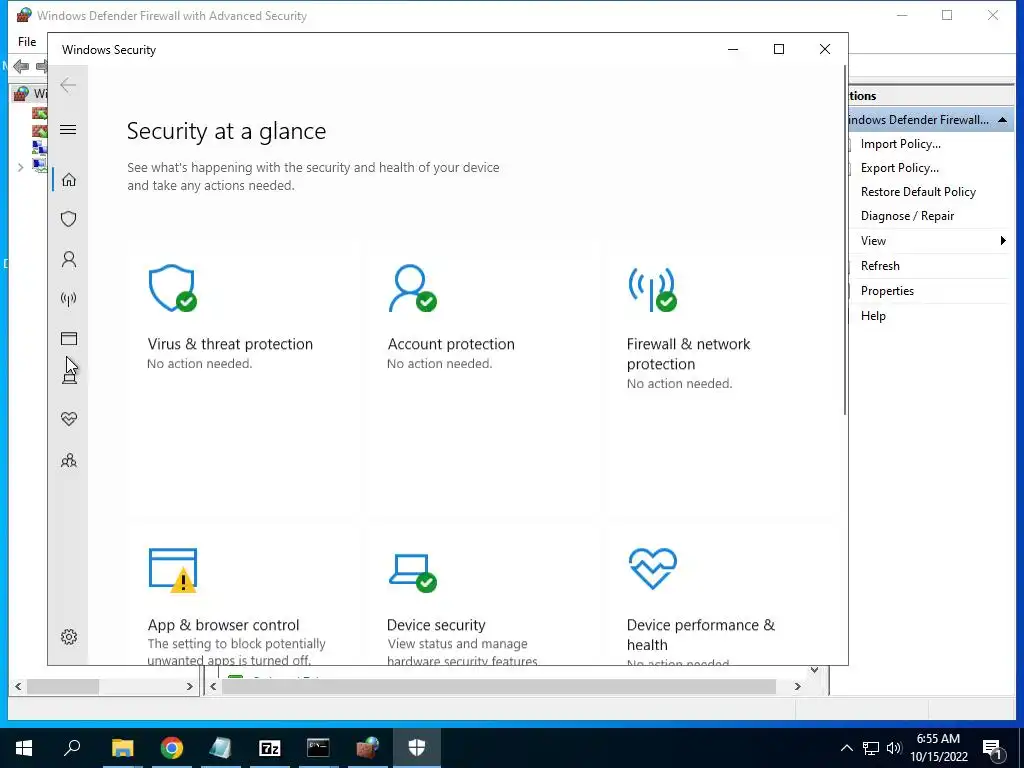Open Settings gear in Windows Security

tap(69, 637)
